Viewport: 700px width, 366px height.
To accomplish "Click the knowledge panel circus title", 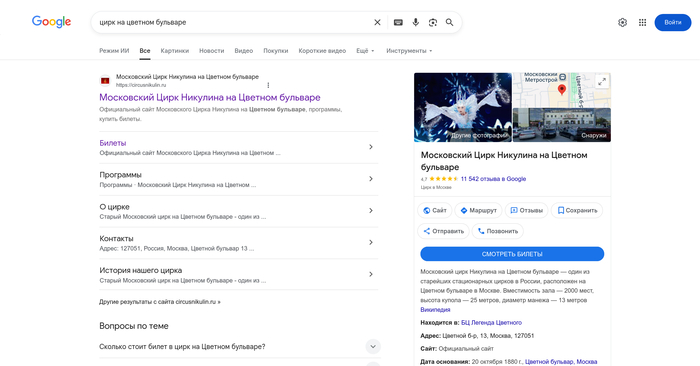I will click(x=504, y=161).
